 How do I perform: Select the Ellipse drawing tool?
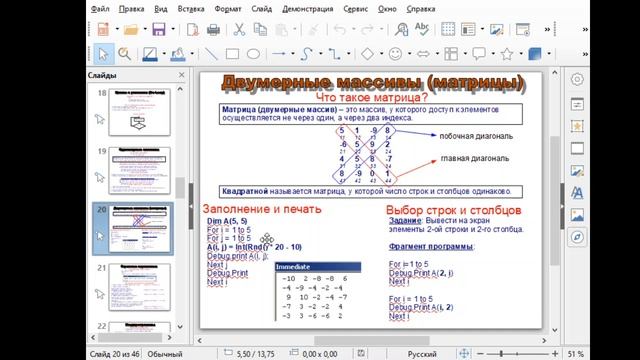pyautogui.click(x=253, y=54)
